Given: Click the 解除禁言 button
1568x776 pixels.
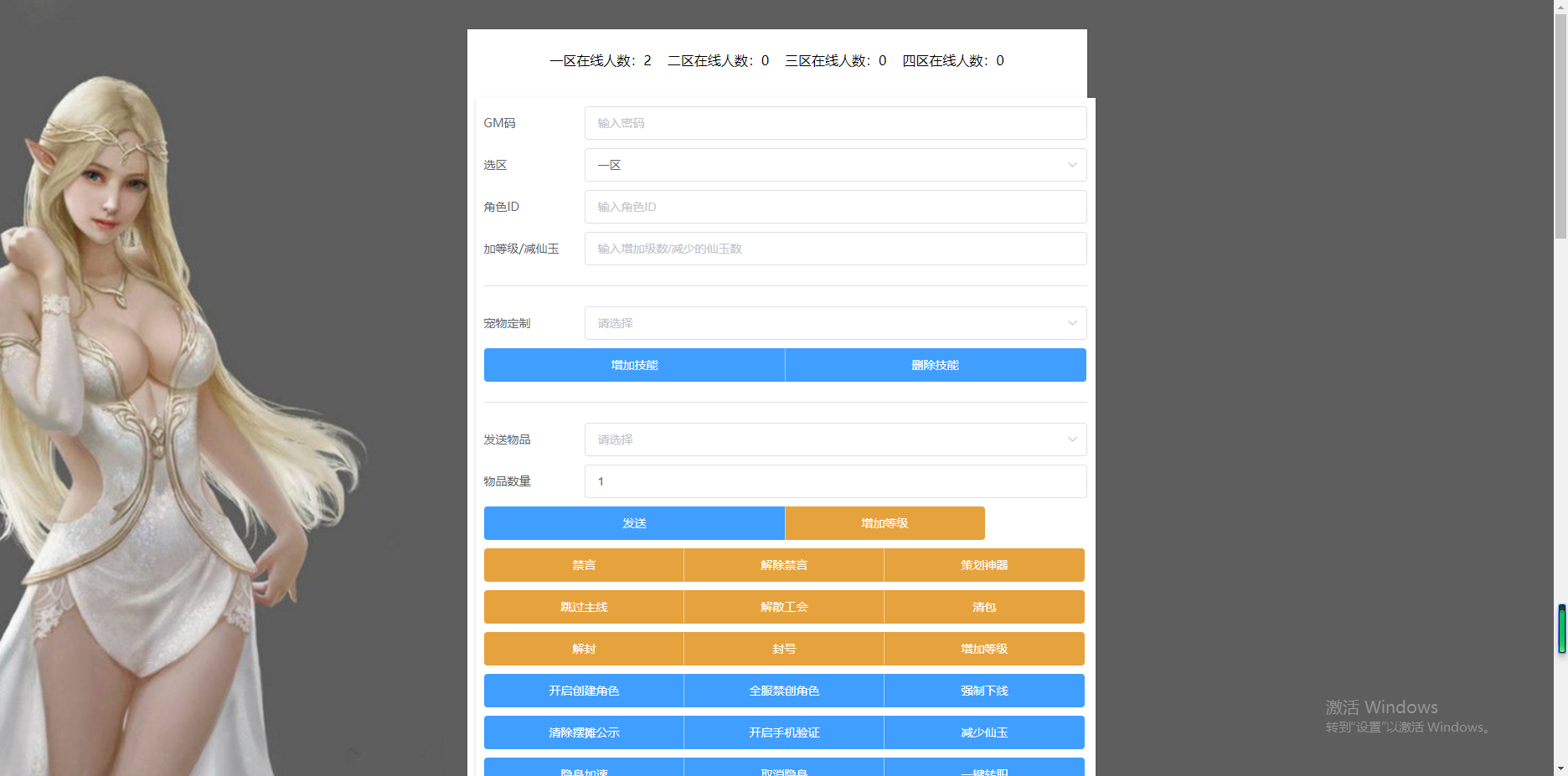Looking at the screenshot, I should click(x=784, y=565).
